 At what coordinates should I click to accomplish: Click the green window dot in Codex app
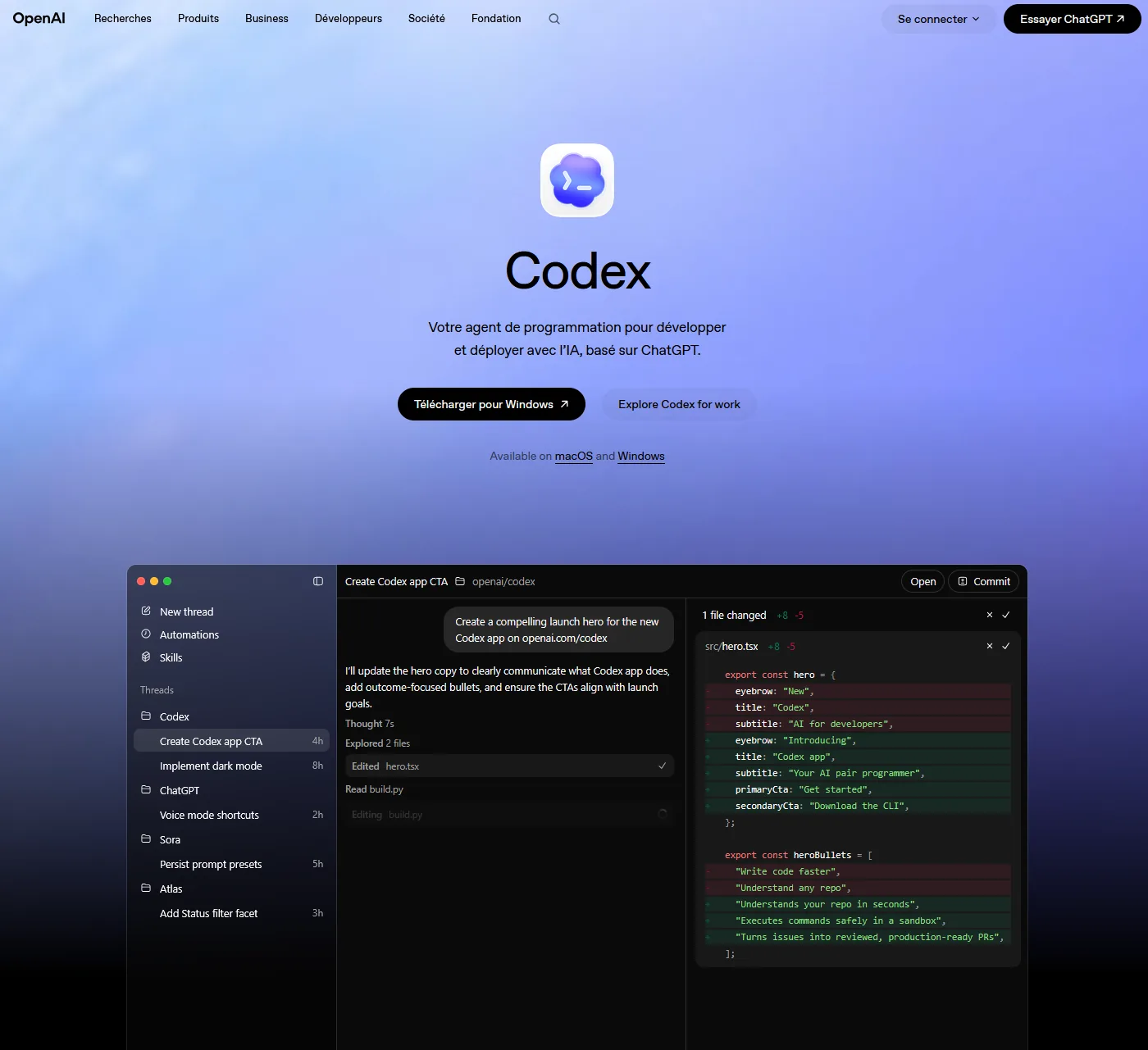167,581
